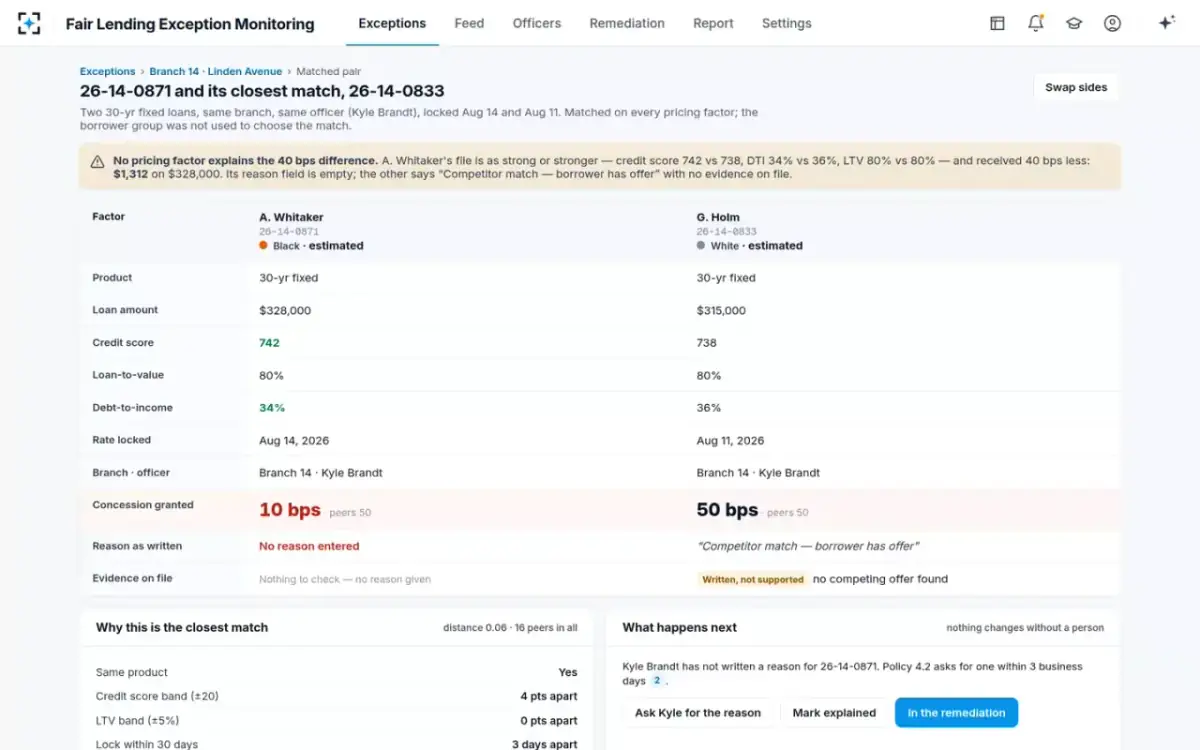Click the Why this is the closest match heading

click(x=182, y=628)
